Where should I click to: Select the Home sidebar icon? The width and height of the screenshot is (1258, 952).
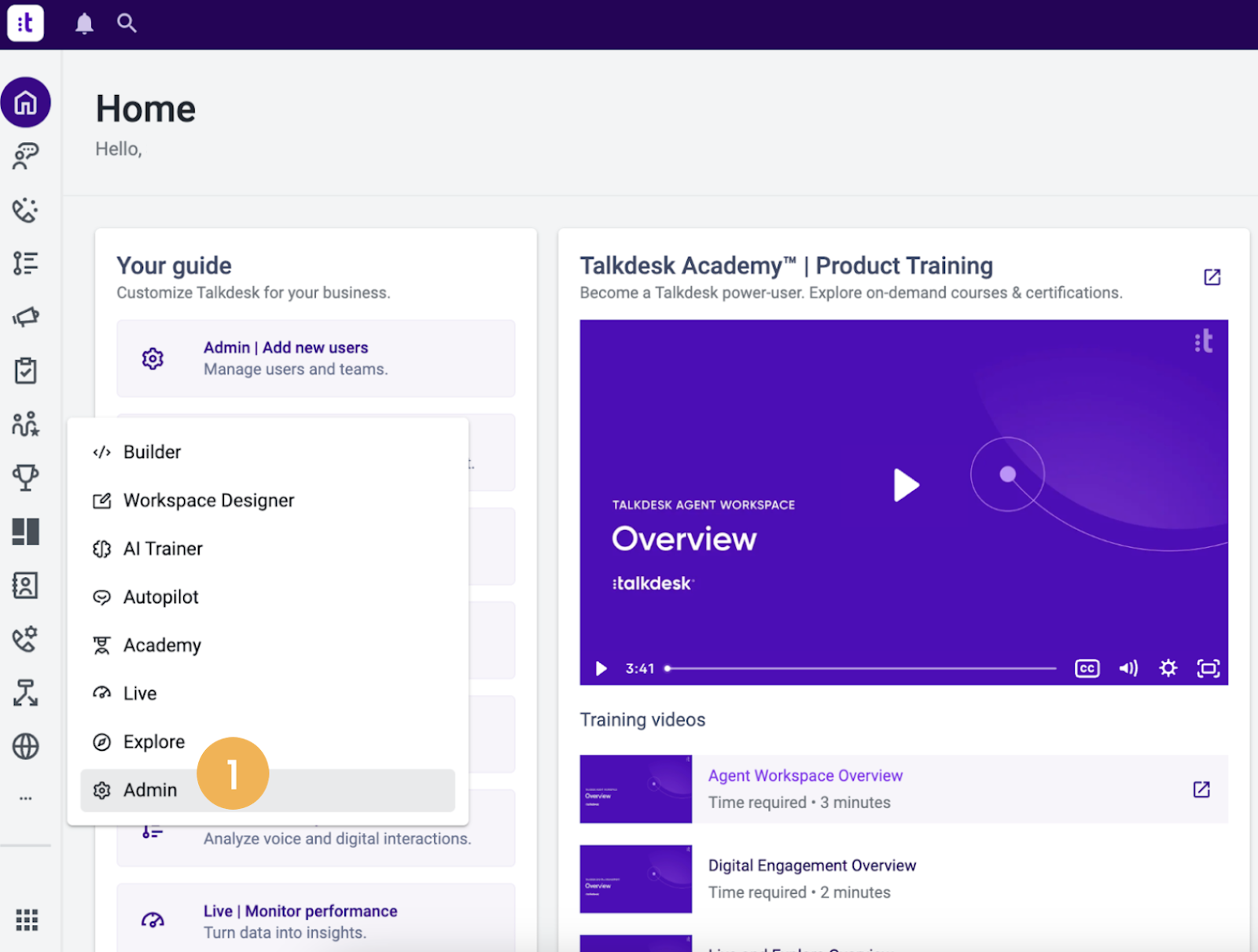coord(26,102)
